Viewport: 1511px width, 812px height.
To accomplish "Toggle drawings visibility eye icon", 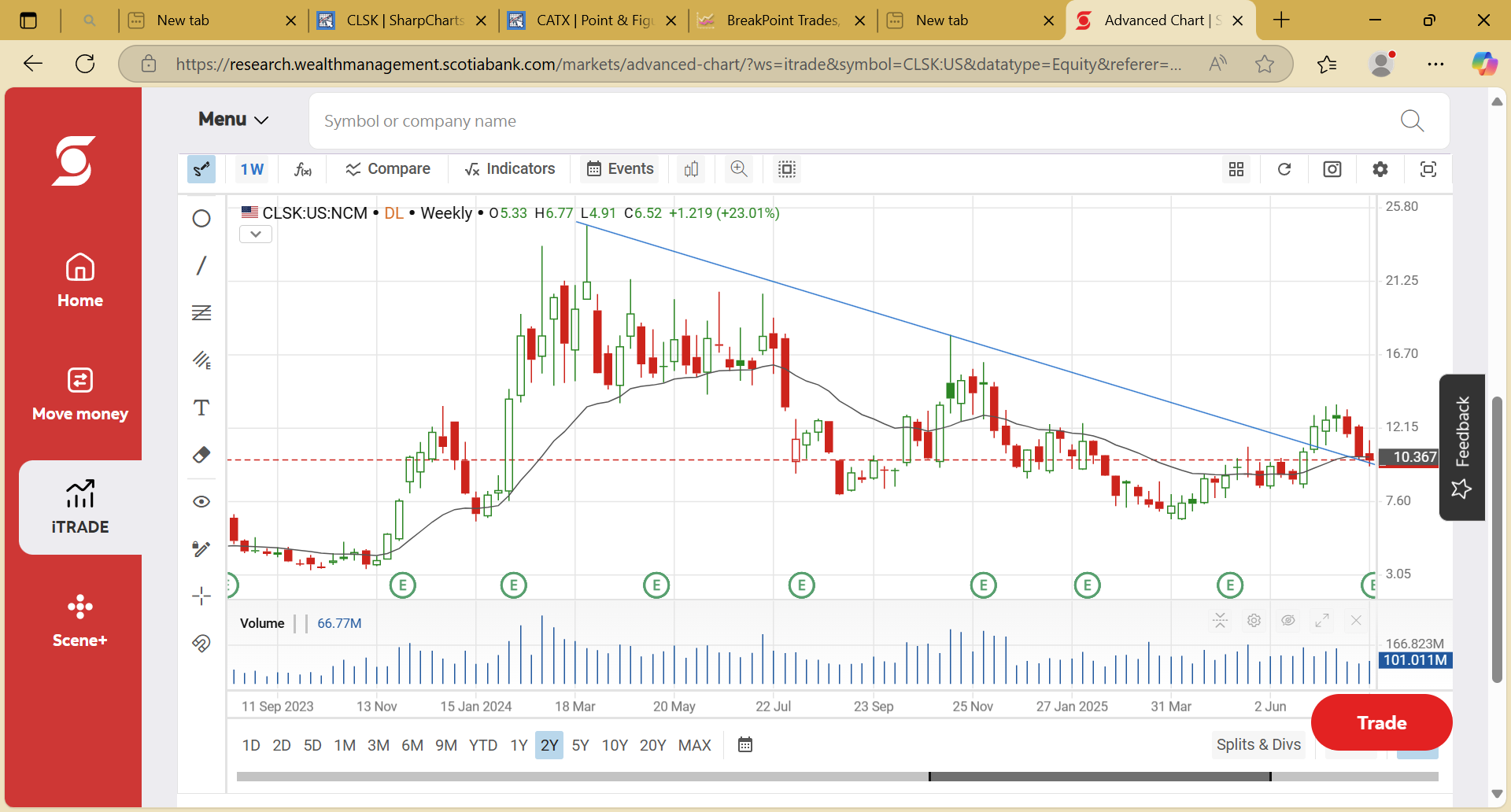I will click(x=201, y=502).
